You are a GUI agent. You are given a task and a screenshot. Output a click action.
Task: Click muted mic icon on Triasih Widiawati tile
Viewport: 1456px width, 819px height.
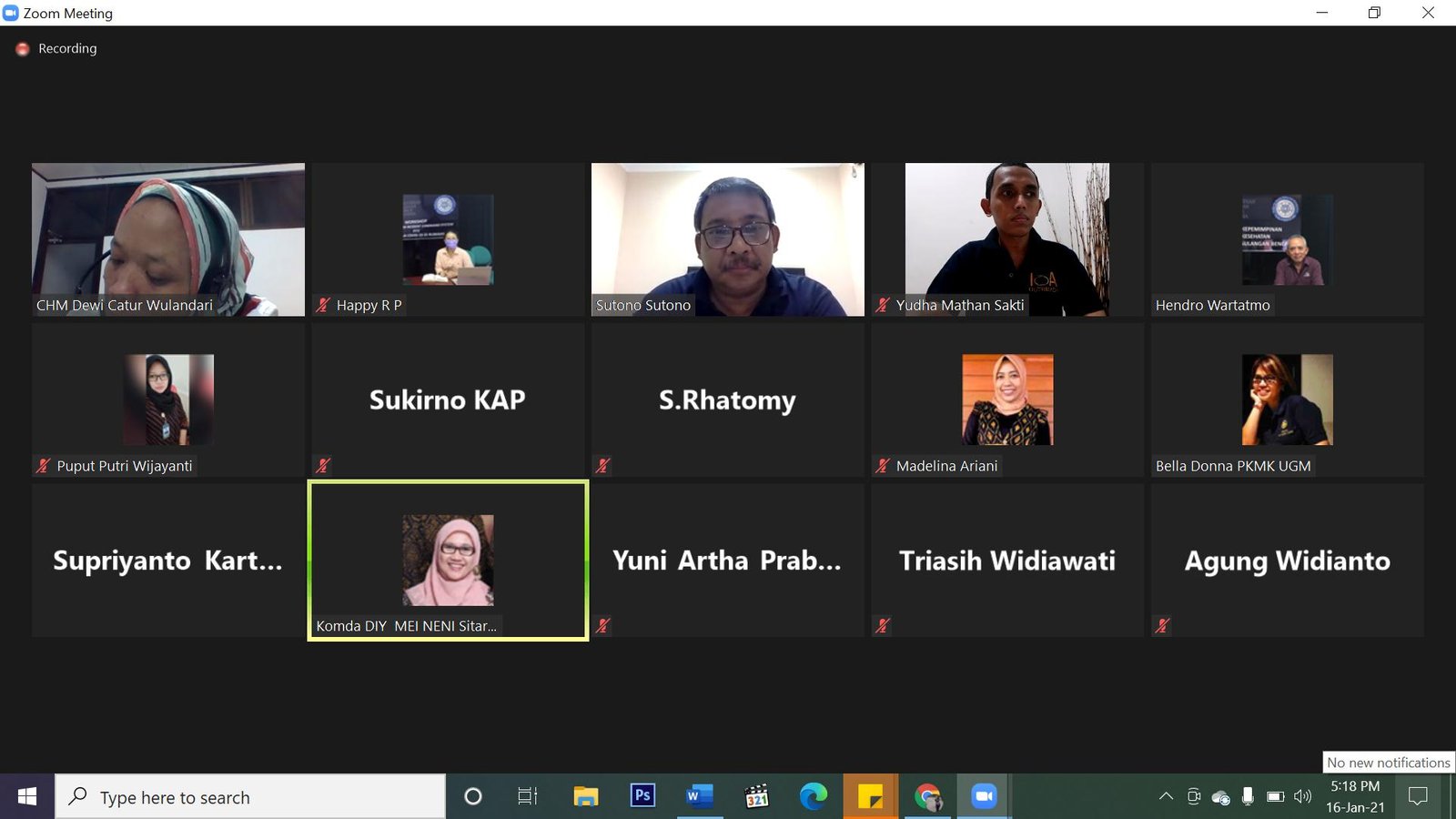pos(883,626)
